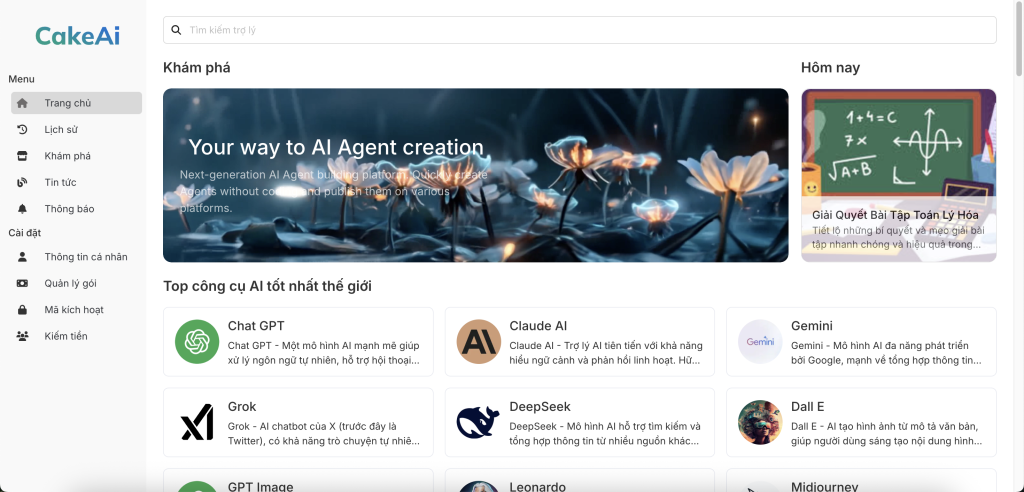Click the notification bell icon for Thông báo
The height and width of the screenshot is (492, 1024).
[22, 209]
